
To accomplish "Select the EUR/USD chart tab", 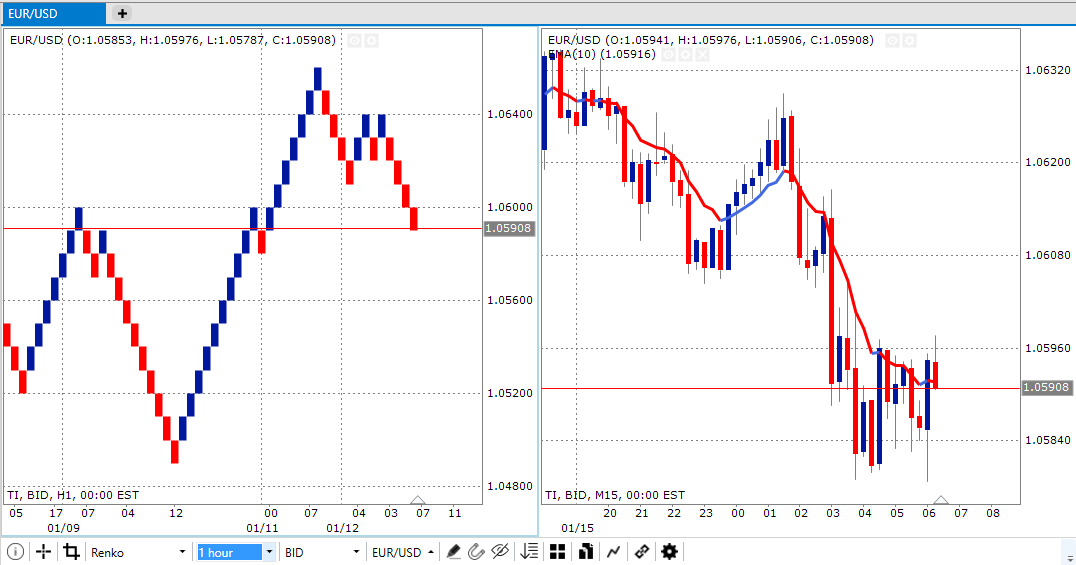I will [54, 13].
